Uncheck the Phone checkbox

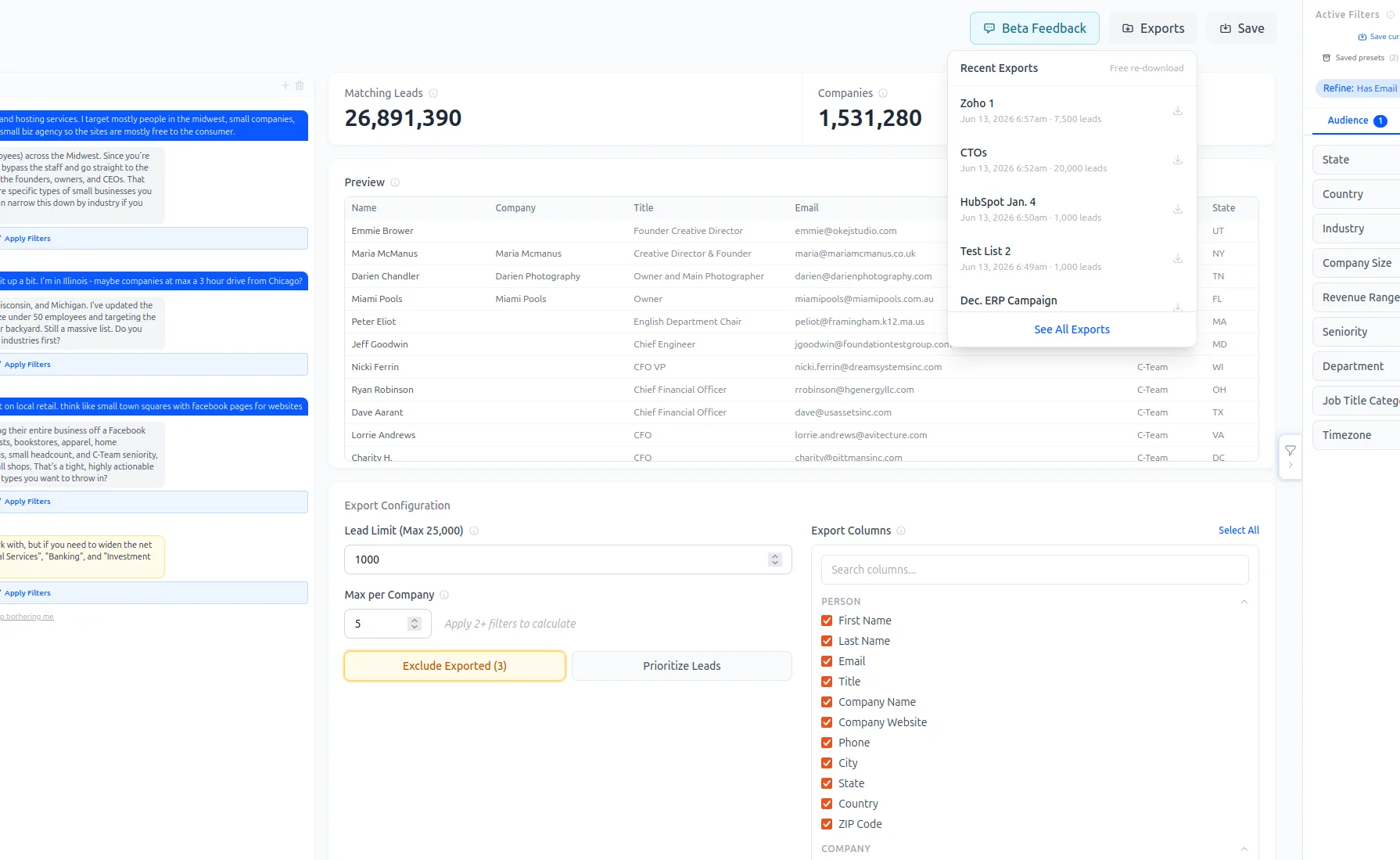[x=827, y=743]
